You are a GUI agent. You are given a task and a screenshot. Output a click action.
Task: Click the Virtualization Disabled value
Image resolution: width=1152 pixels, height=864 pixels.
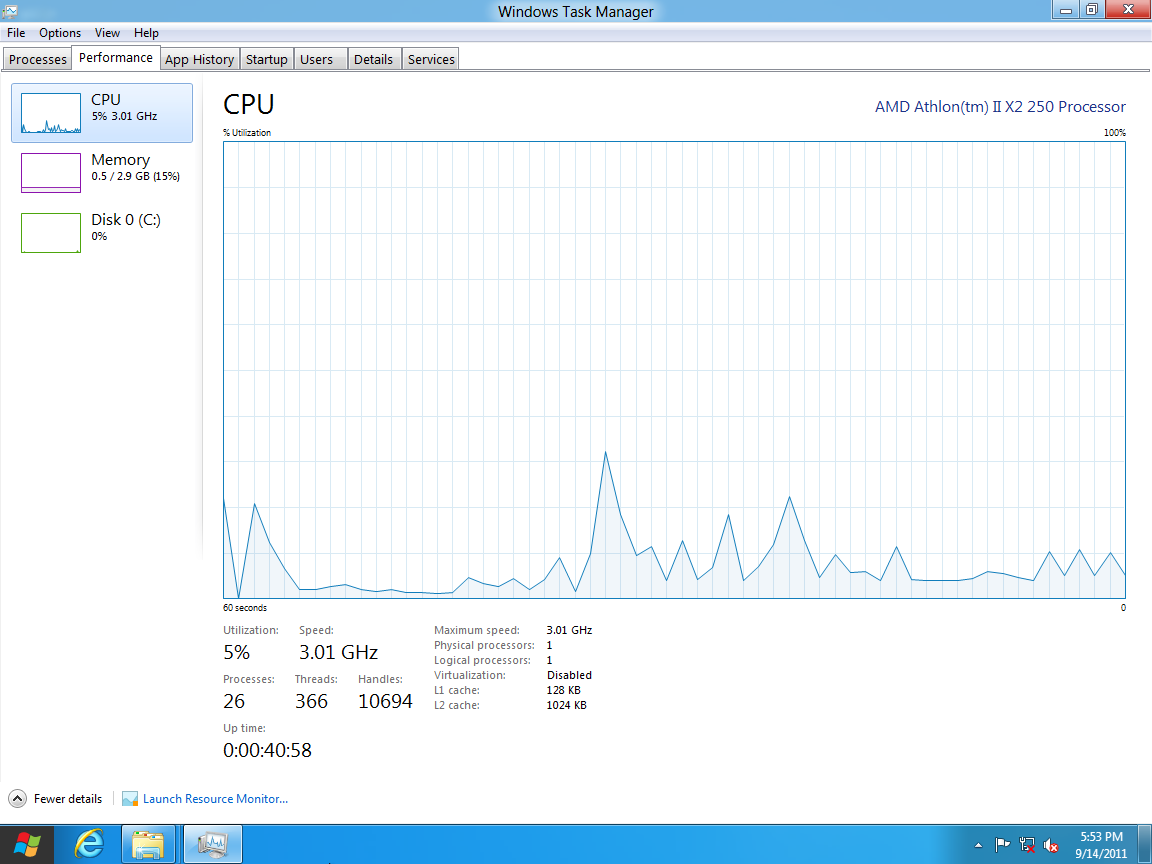coord(569,675)
